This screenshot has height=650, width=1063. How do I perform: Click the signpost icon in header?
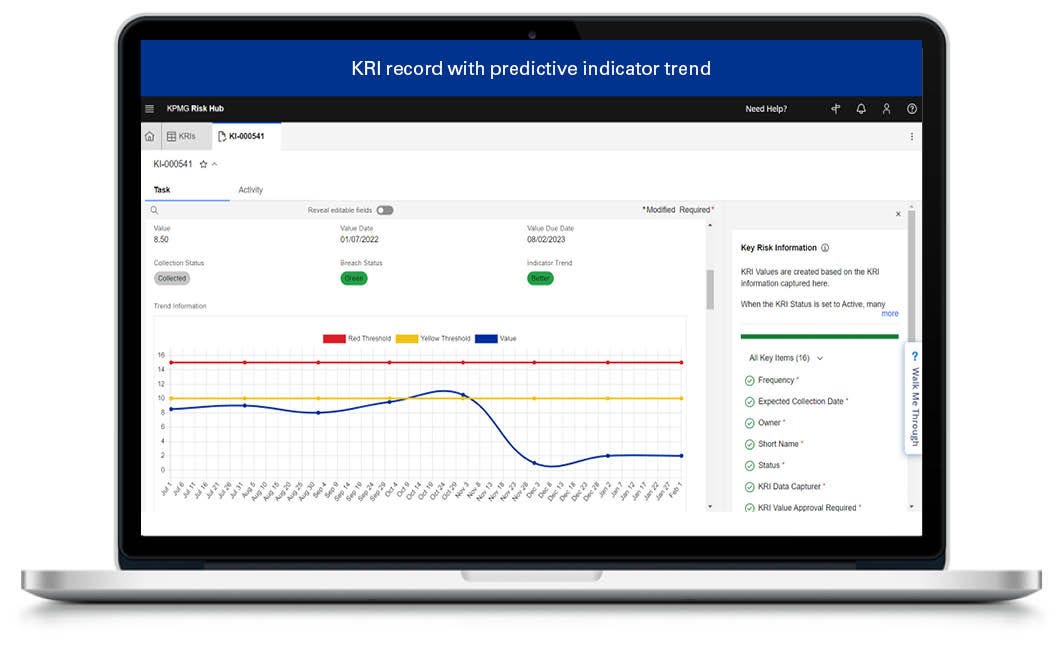(836, 109)
